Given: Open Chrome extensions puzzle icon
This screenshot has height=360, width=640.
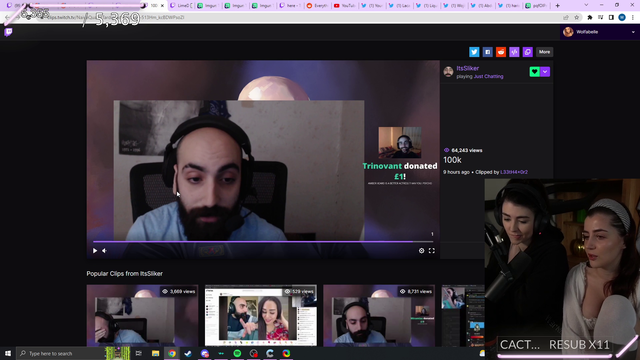Looking at the screenshot, I should pos(590,18).
